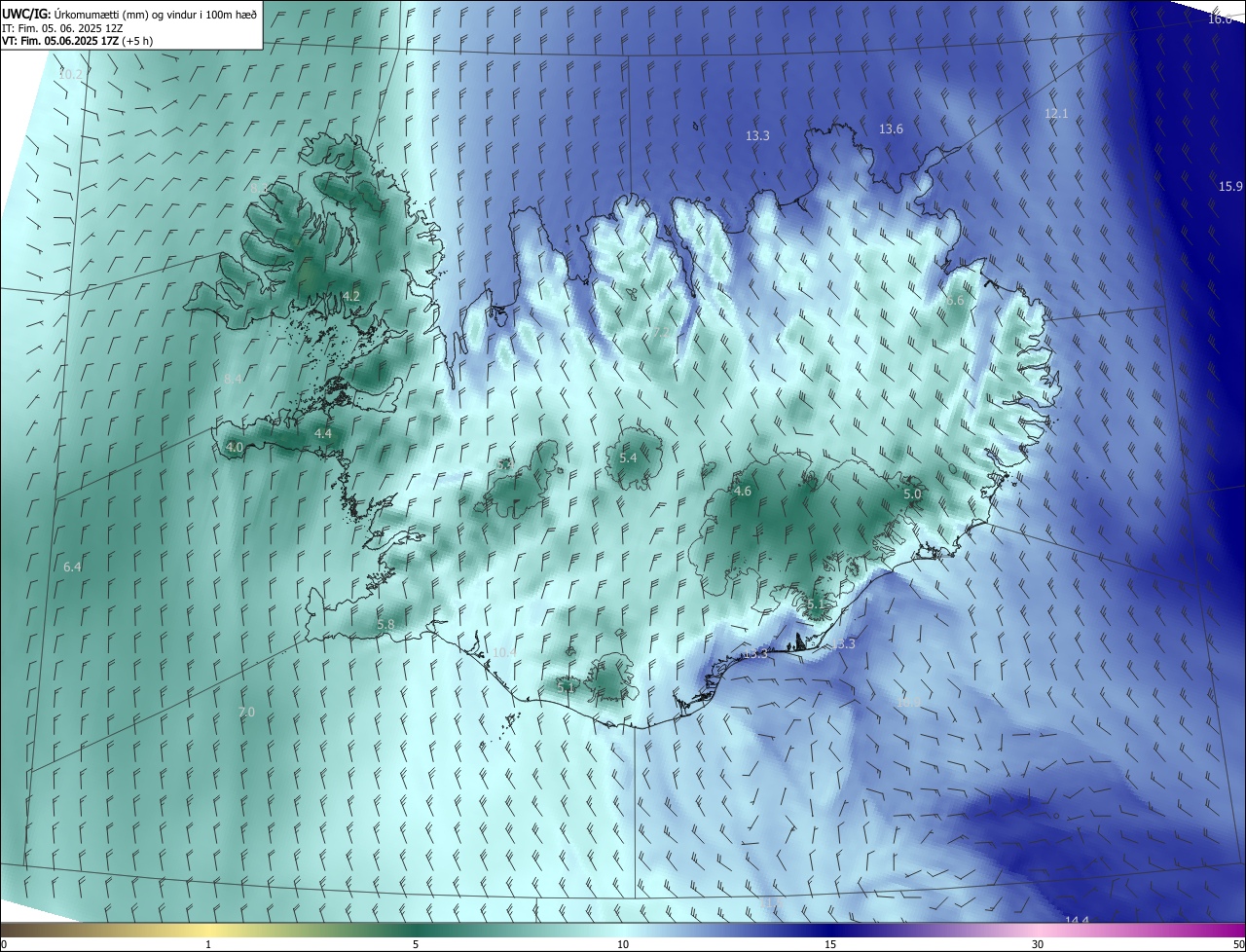
Task: Click the color scale tick label 10
Action: pyautogui.click(x=623, y=945)
